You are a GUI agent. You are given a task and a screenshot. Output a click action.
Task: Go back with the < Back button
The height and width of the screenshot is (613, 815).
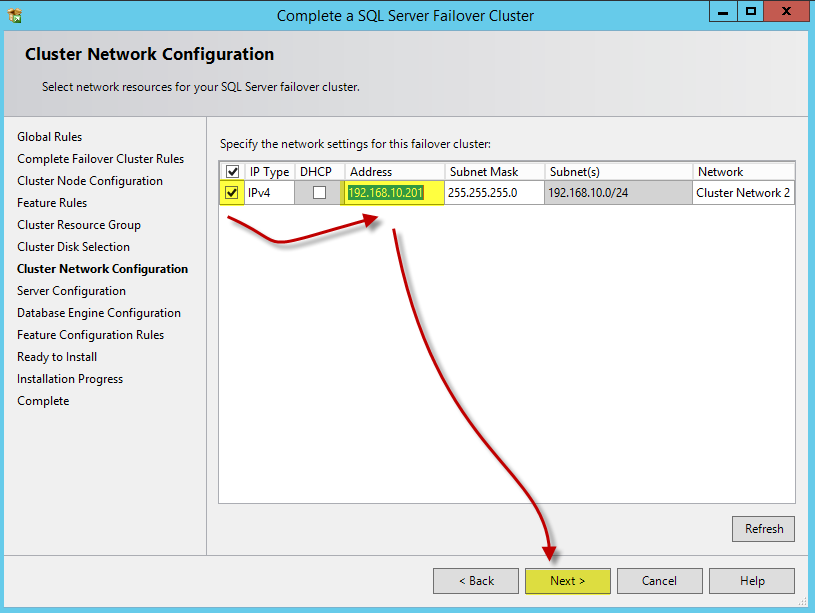click(476, 581)
